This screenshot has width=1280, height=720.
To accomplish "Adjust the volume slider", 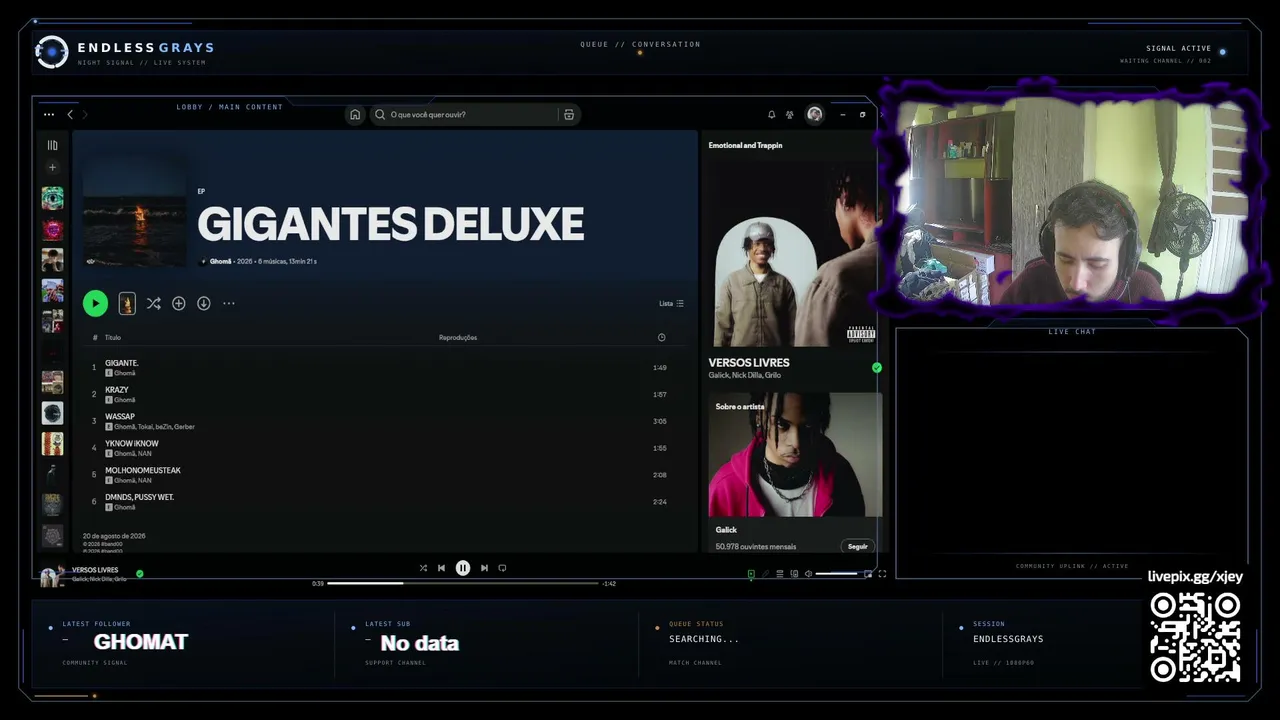I will pos(837,574).
